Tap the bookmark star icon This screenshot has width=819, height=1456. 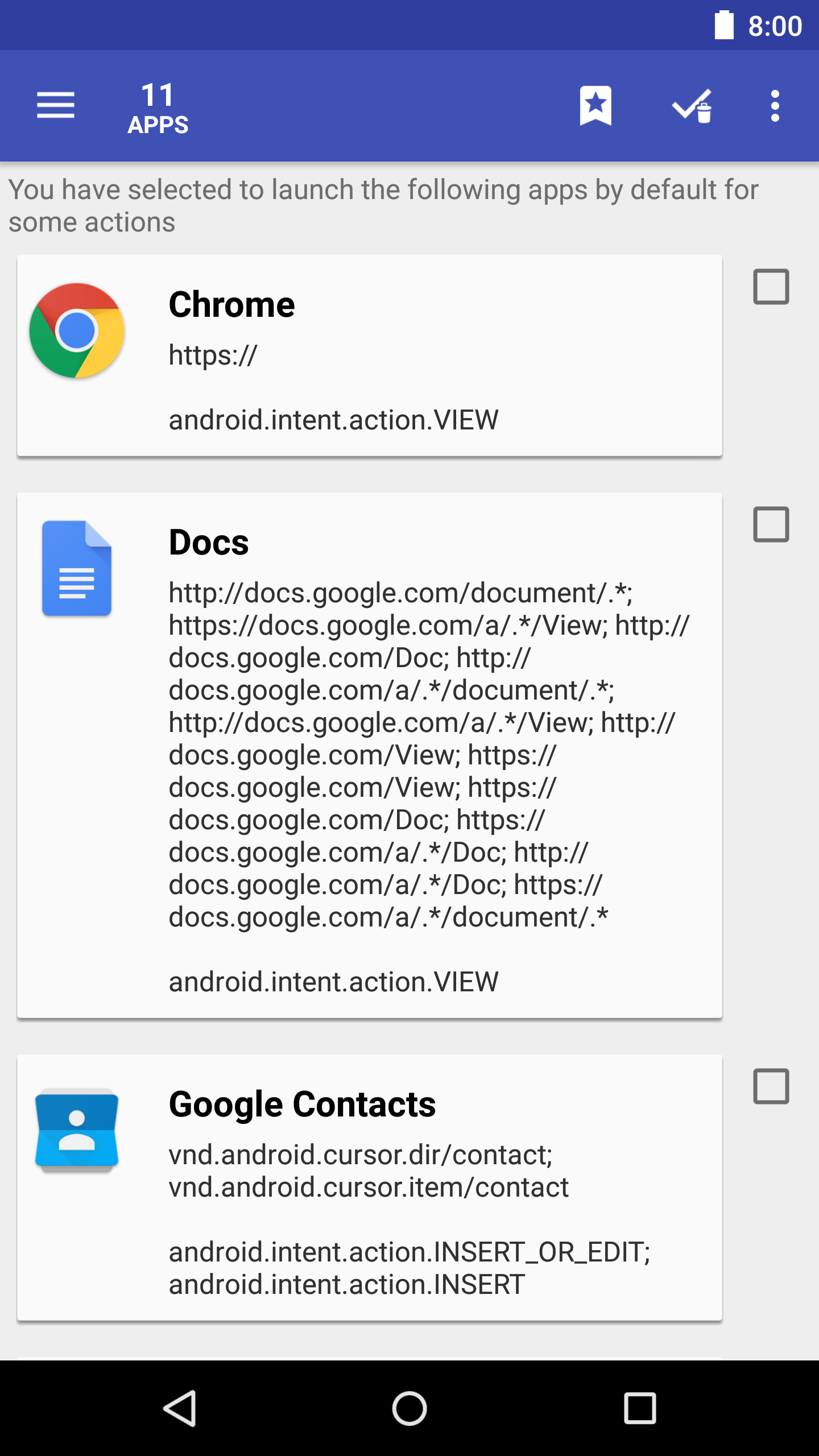click(x=595, y=105)
